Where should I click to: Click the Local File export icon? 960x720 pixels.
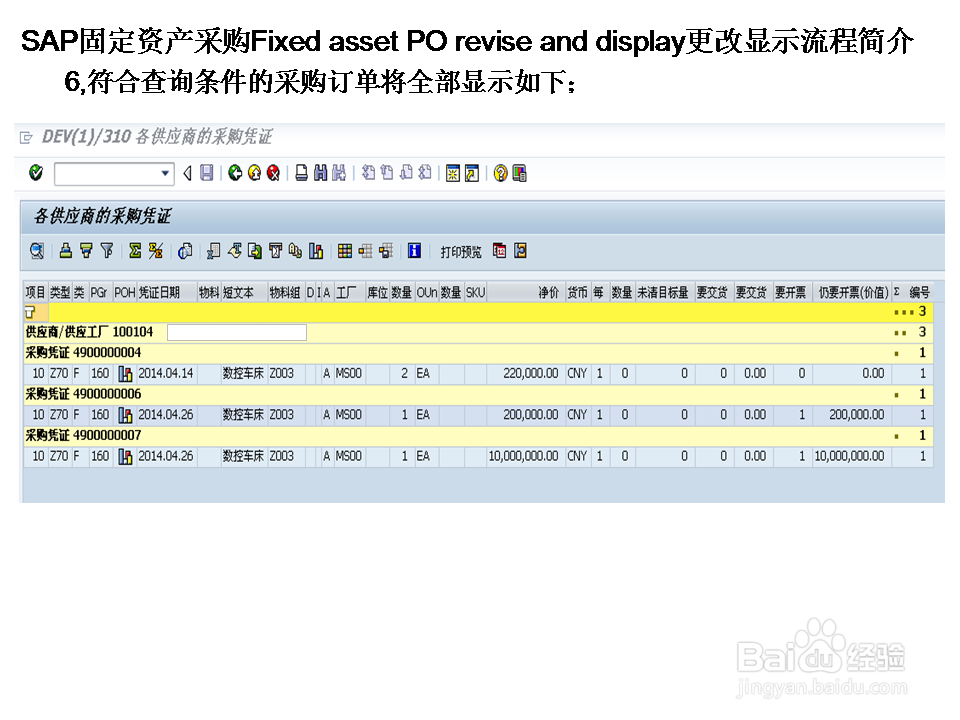point(255,251)
